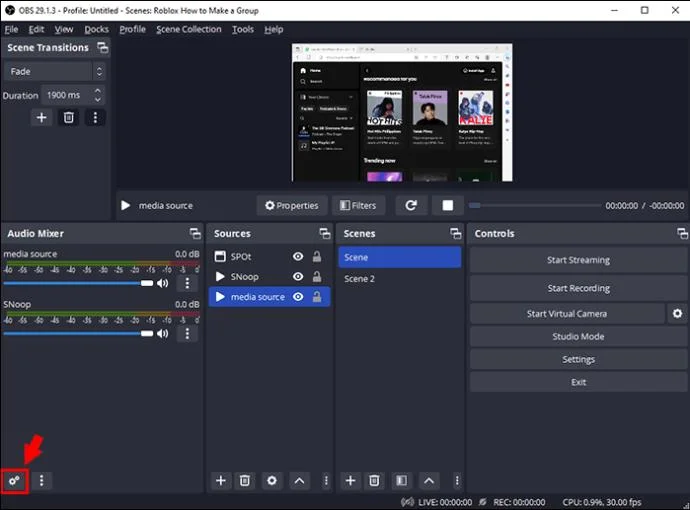Open scene filters icon in Scenes toolbar
The image size is (690, 510).
pyautogui.click(x=401, y=481)
